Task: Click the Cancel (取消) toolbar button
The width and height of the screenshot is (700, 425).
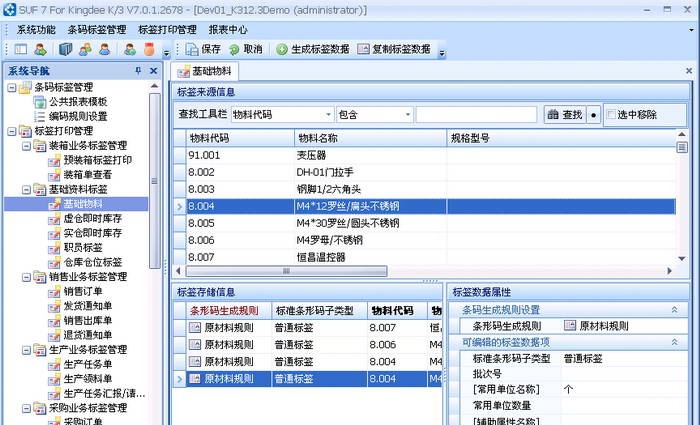Action: pos(245,50)
